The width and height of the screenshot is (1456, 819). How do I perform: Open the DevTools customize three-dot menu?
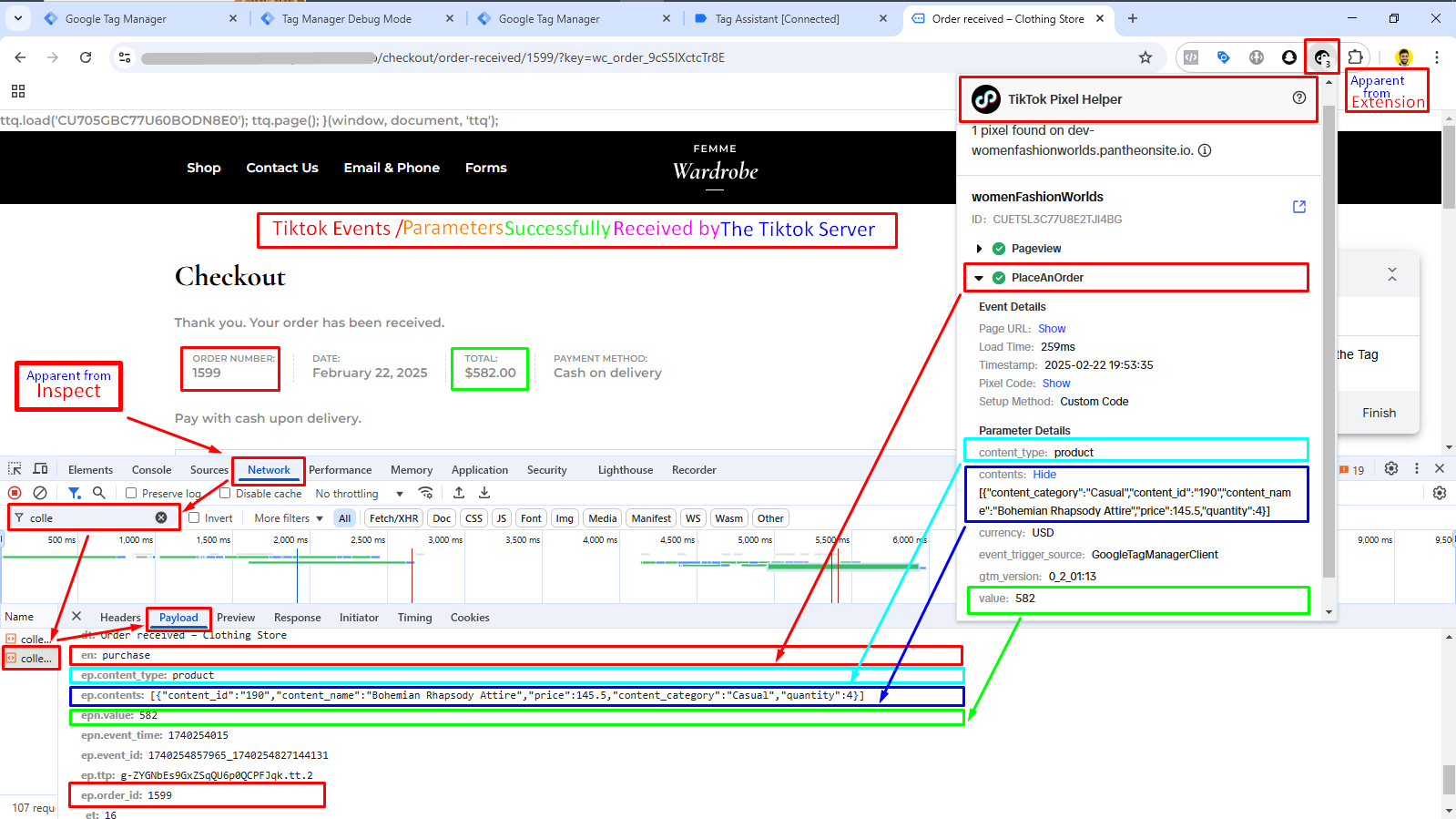coord(1416,468)
